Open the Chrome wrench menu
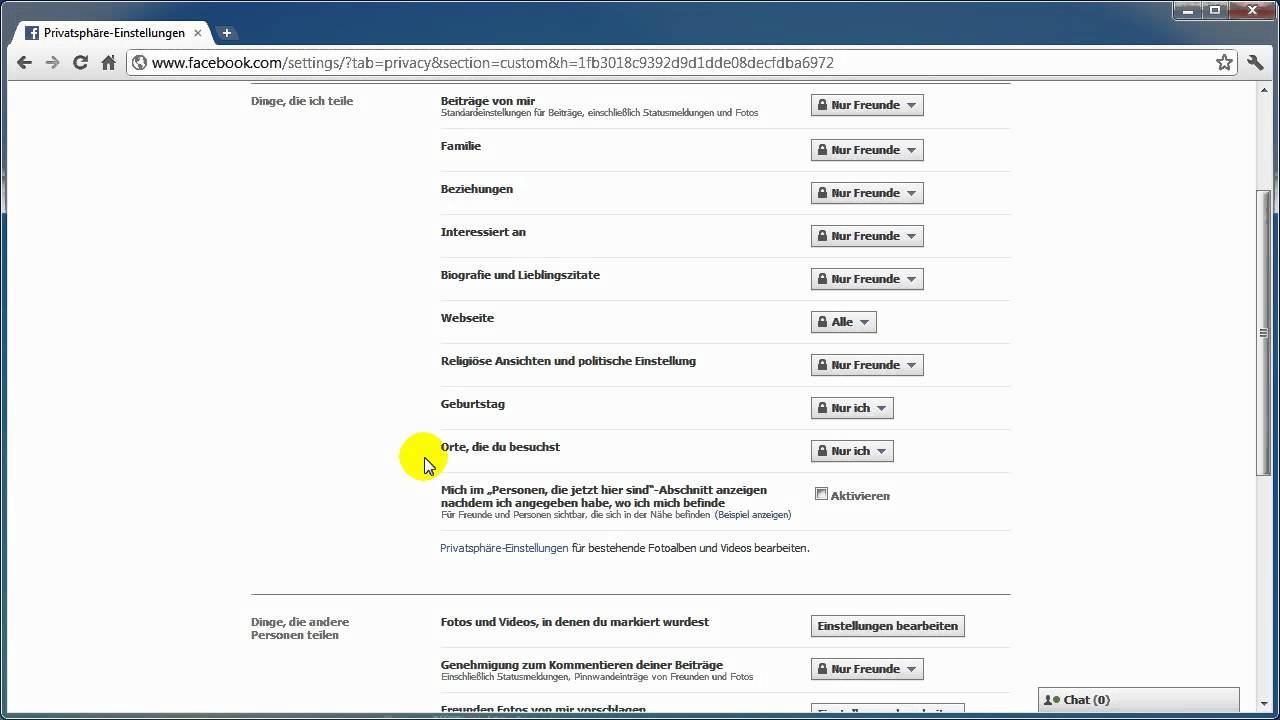Image resolution: width=1280 pixels, height=720 pixels. tap(1256, 62)
